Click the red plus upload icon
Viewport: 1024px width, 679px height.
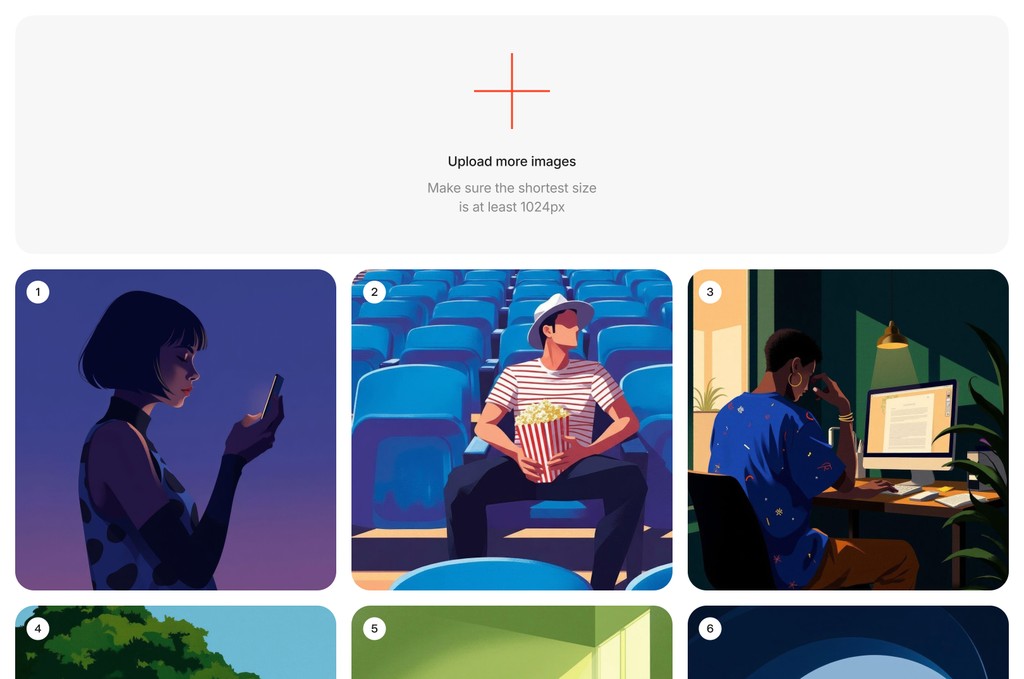pos(511,91)
